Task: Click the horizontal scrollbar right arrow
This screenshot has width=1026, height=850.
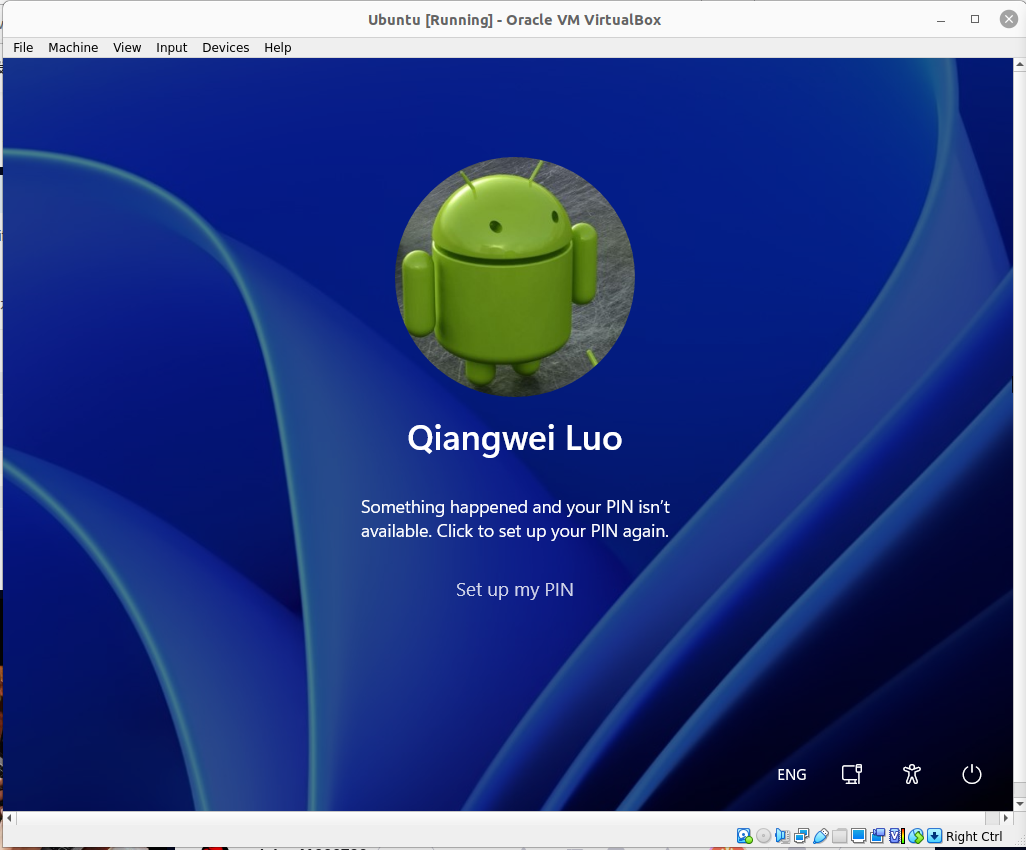Action: click(1006, 819)
